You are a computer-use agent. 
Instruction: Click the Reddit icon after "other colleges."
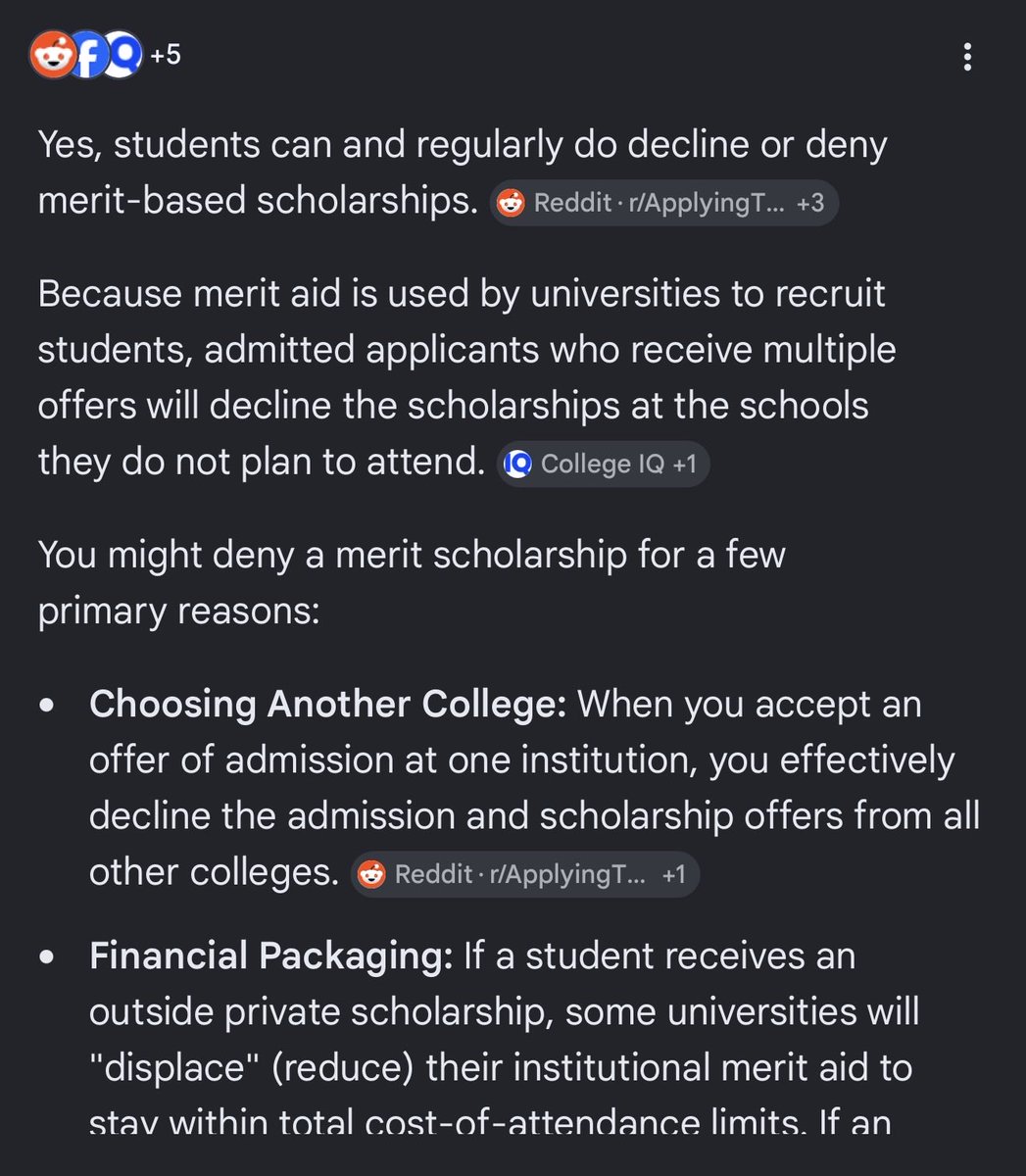(x=371, y=874)
